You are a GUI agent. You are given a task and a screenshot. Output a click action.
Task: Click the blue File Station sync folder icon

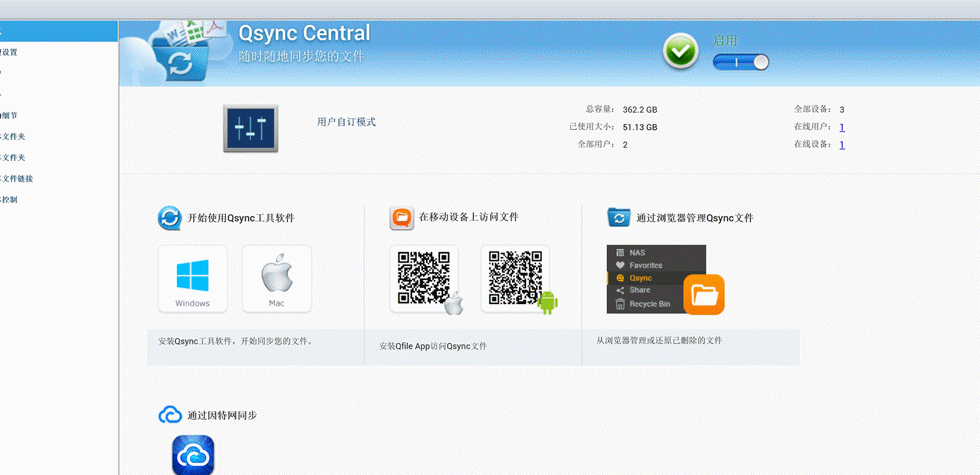pyautogui.click(x=619, y=217)
